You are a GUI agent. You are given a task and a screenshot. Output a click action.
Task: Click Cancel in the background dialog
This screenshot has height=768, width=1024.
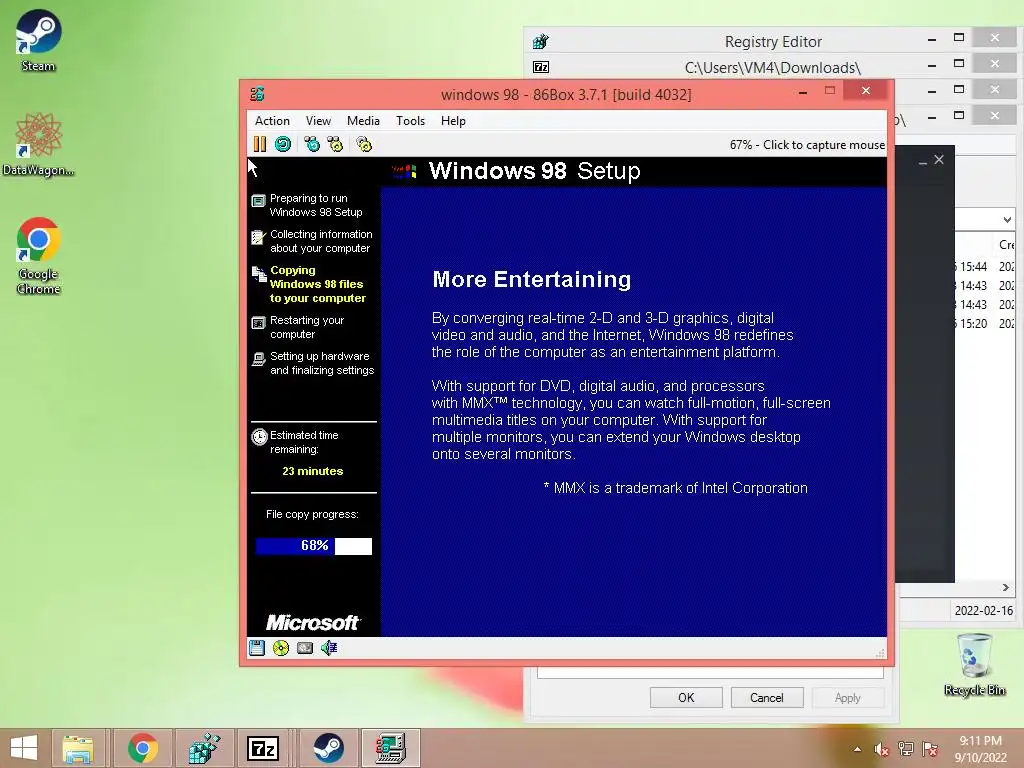tap(767, 697)
